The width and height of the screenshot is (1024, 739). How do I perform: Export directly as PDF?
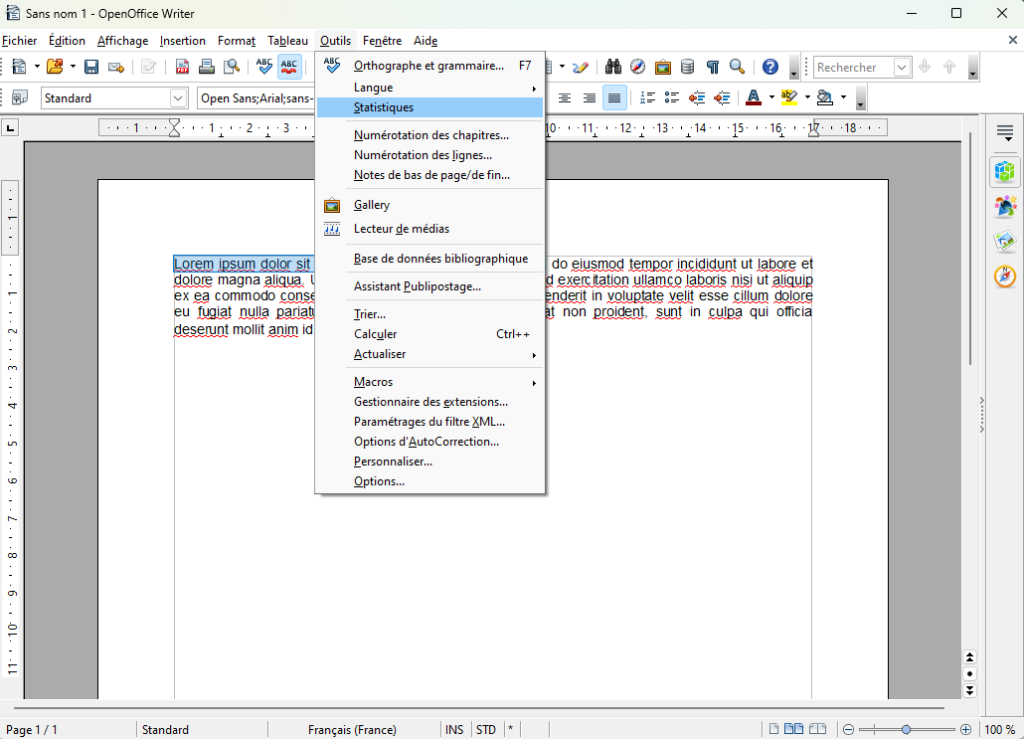click(x=182, y=67)
